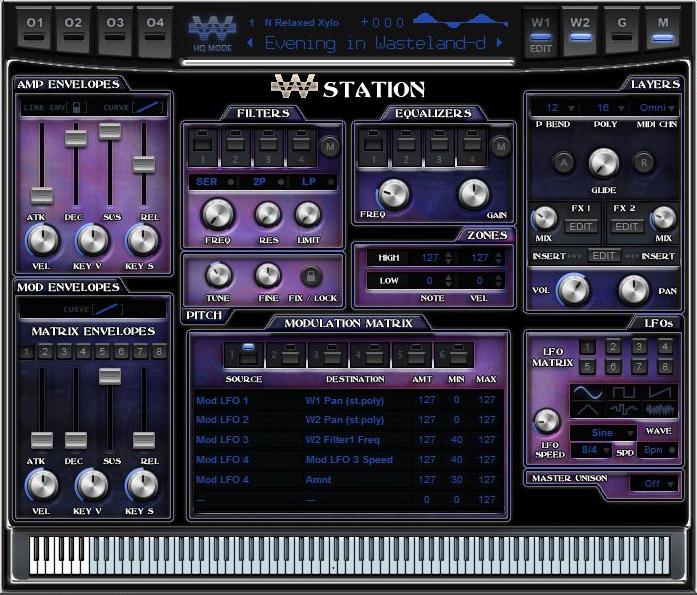Click the amp envelope SUS slider handle
This screenshot has height=595, width=697.
[110, 131]
